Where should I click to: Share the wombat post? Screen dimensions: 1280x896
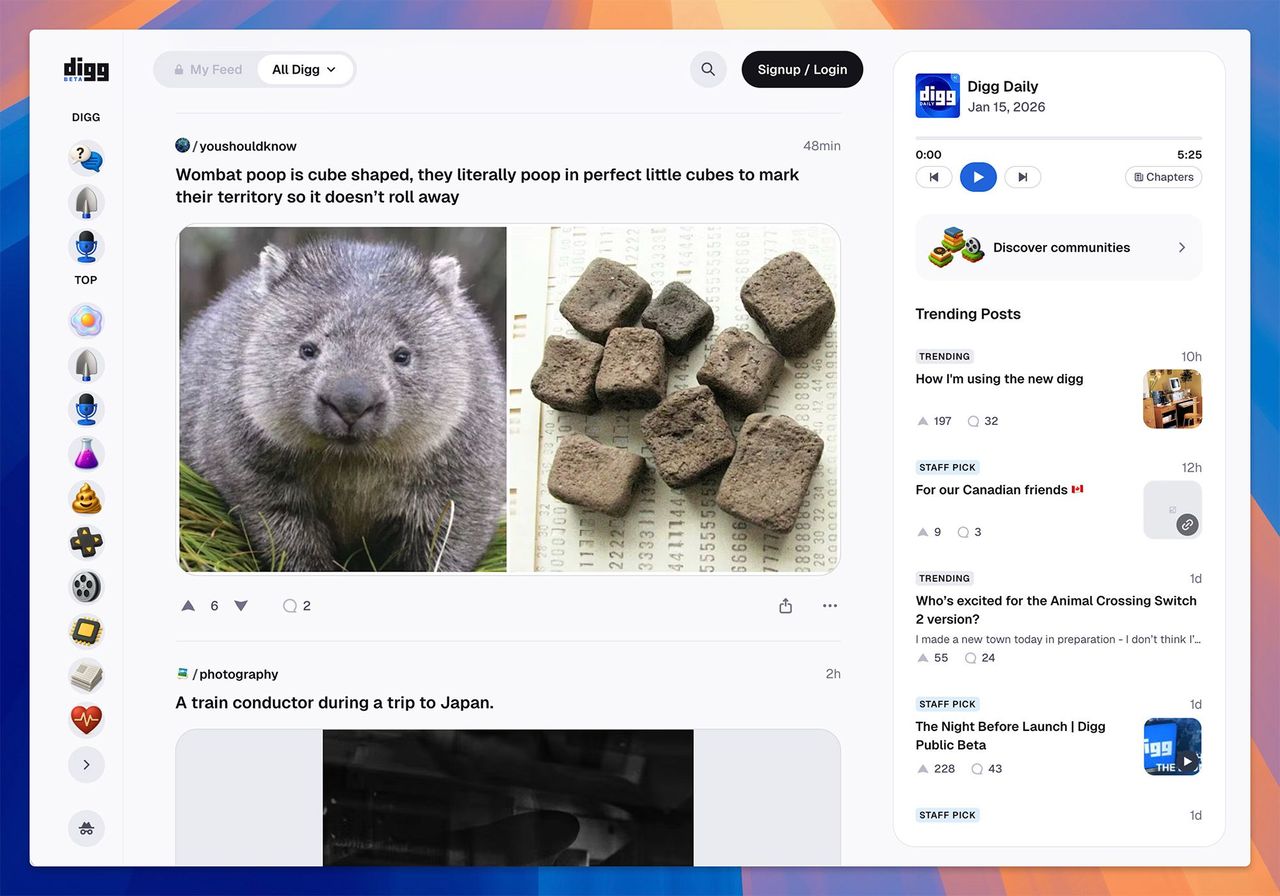click(785, 606)
